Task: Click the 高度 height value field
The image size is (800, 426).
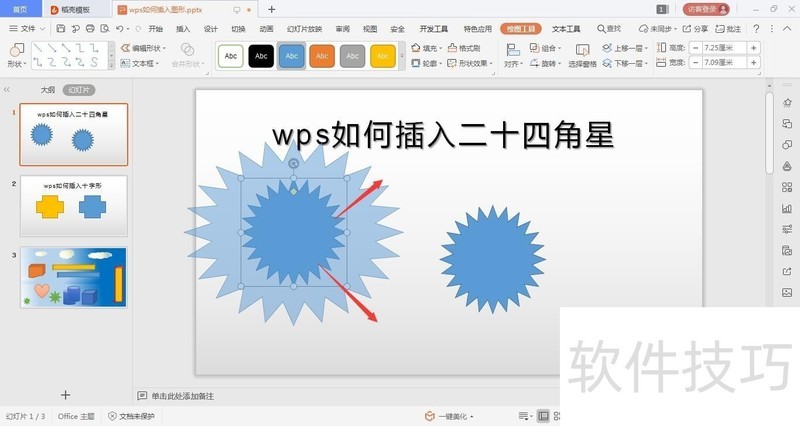Action: tap(724, 47)
